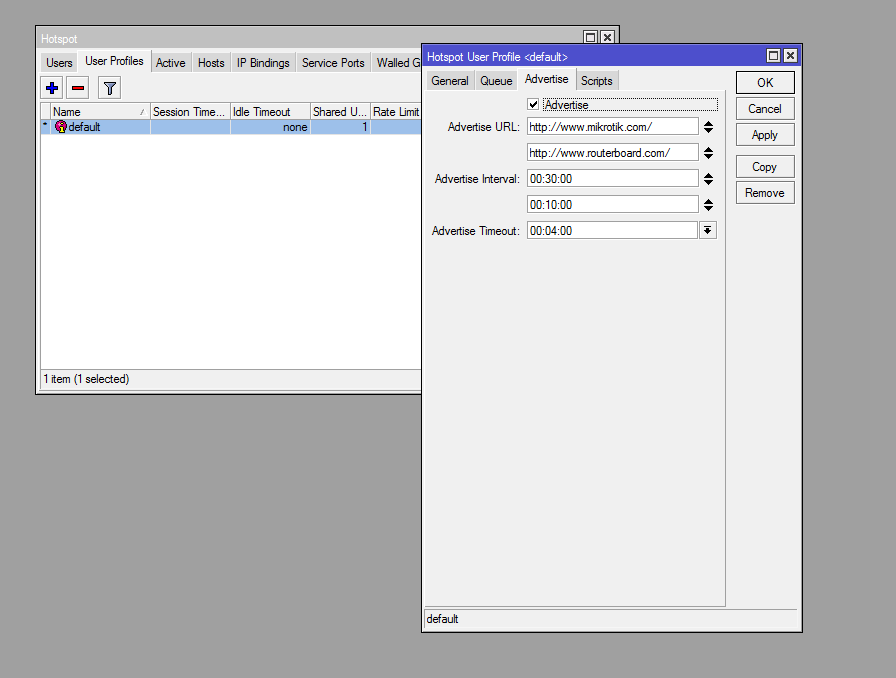Screen dimensions: 896x678
Task: Open Walled Garden tab in Hotspot window
Action: (397, 63)
